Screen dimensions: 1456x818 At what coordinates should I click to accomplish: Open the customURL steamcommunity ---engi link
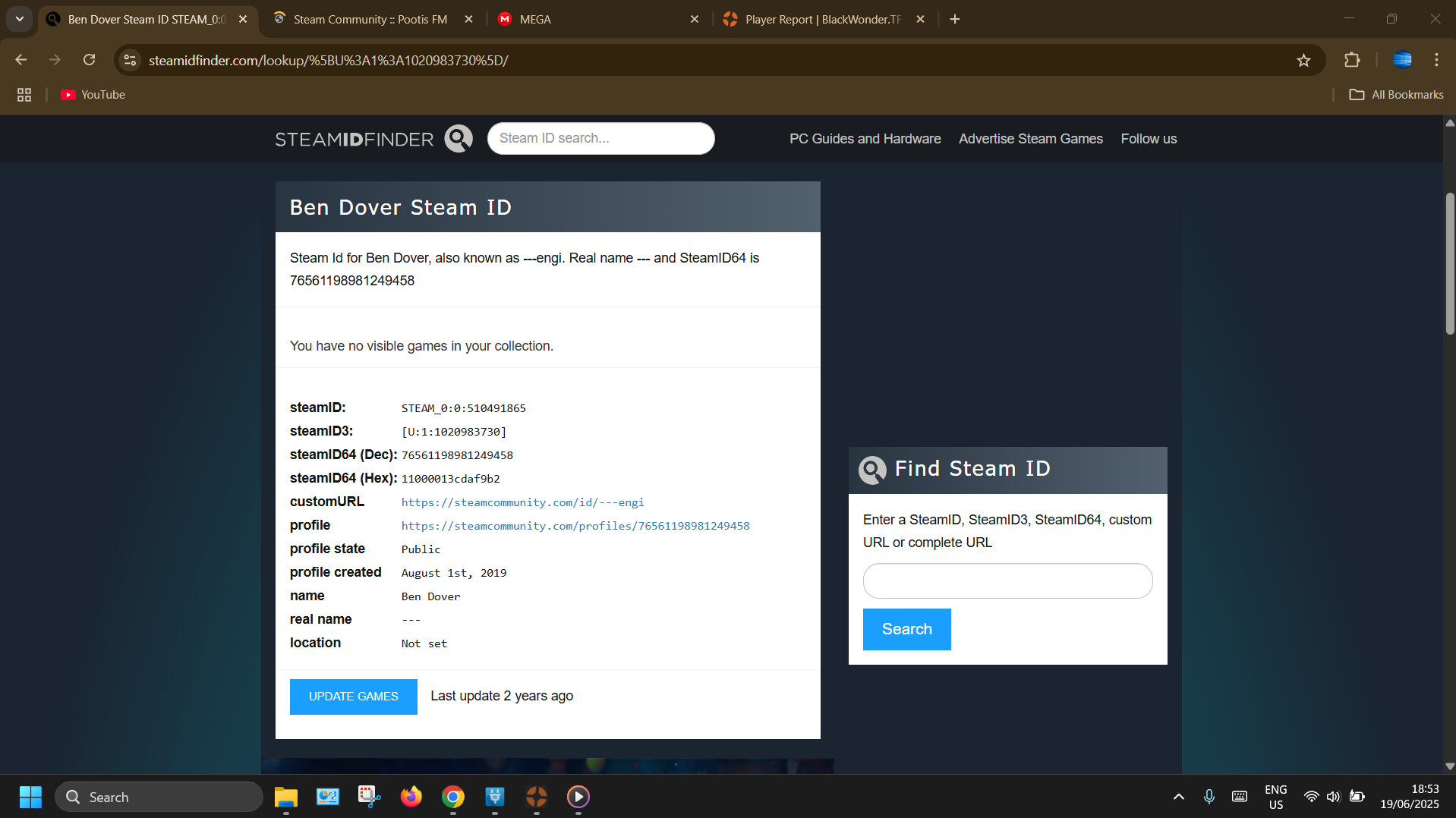click(x=522, y=502)
